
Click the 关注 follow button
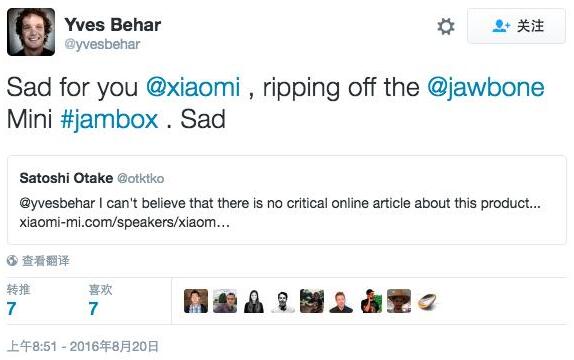[x=517, y=26]
